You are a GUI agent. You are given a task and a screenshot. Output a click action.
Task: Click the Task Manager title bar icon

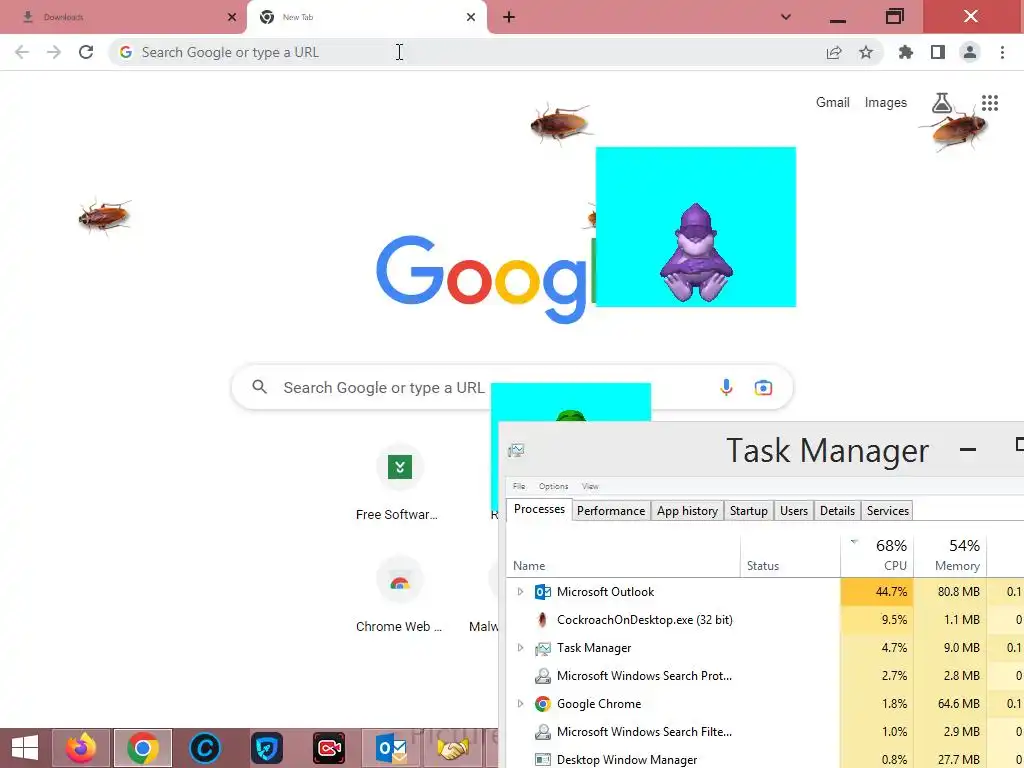(516, 450)
